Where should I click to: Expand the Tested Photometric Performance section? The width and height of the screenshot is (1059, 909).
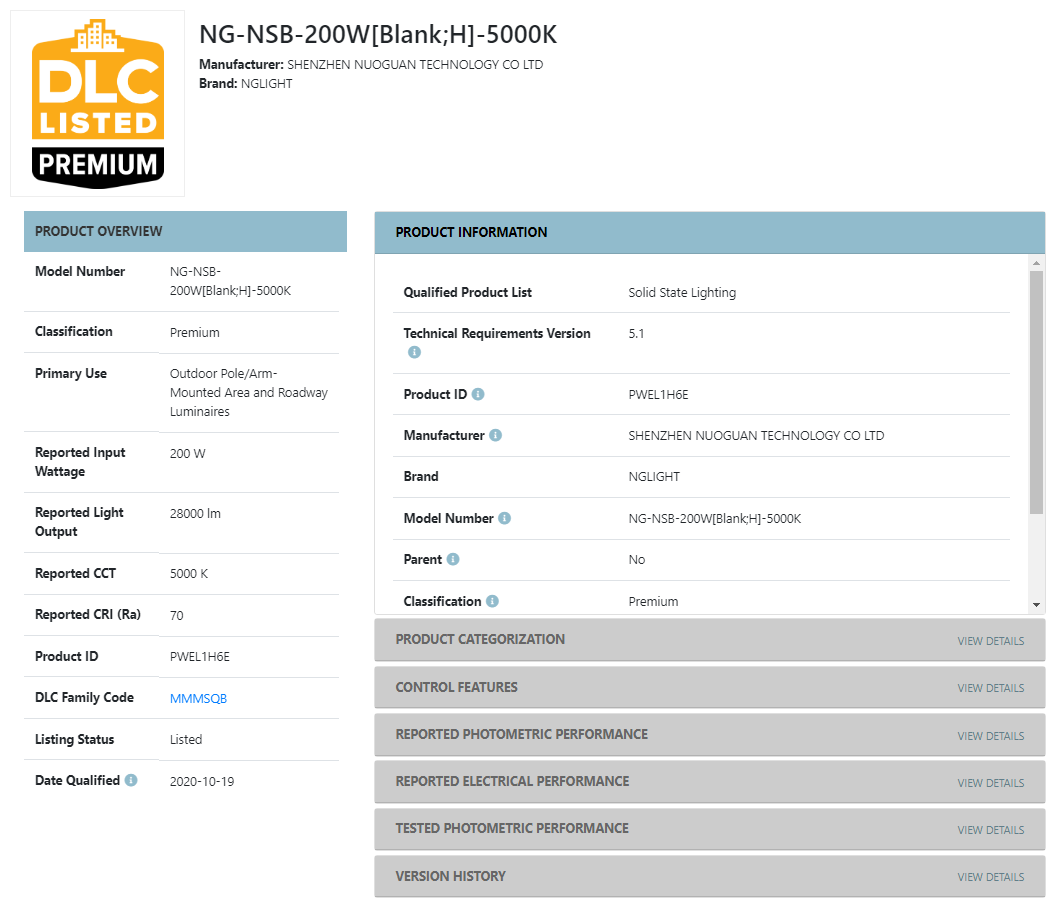(709, 829)
